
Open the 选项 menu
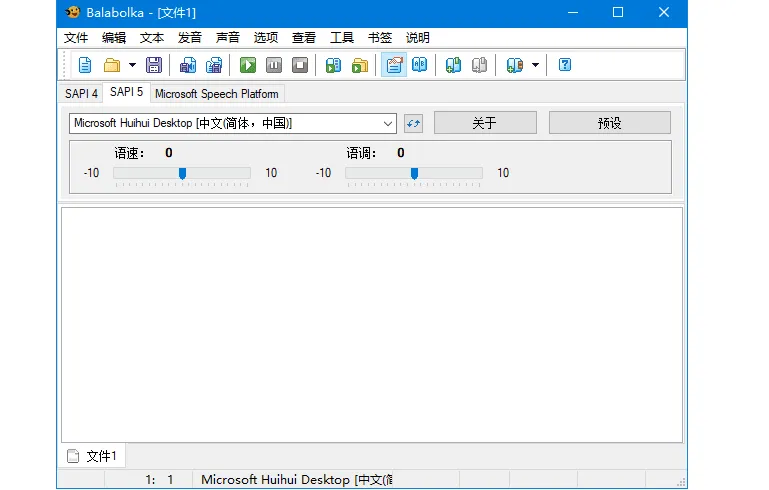coord(266,38)
